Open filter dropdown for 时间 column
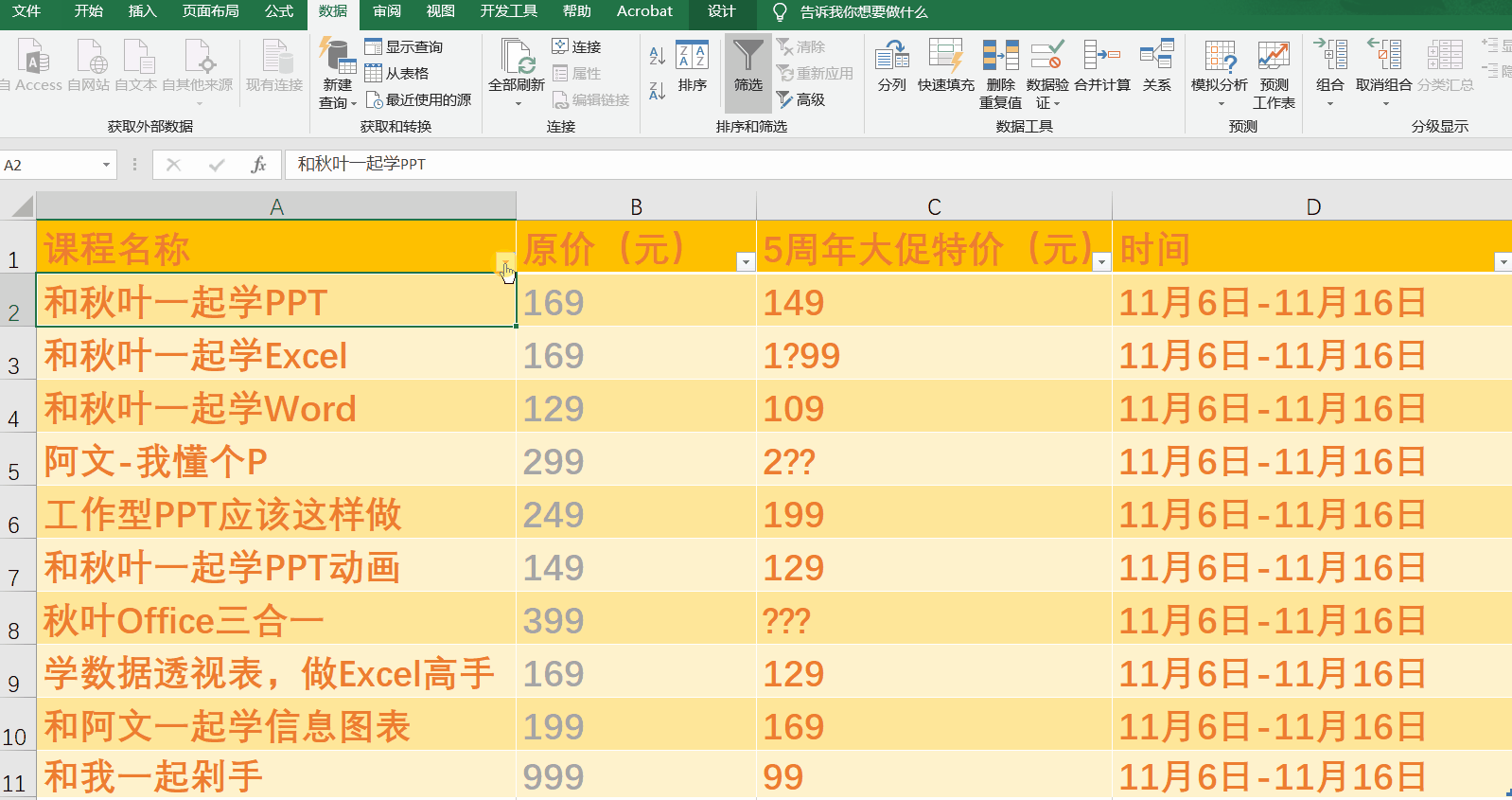 tap(1503, 261)
